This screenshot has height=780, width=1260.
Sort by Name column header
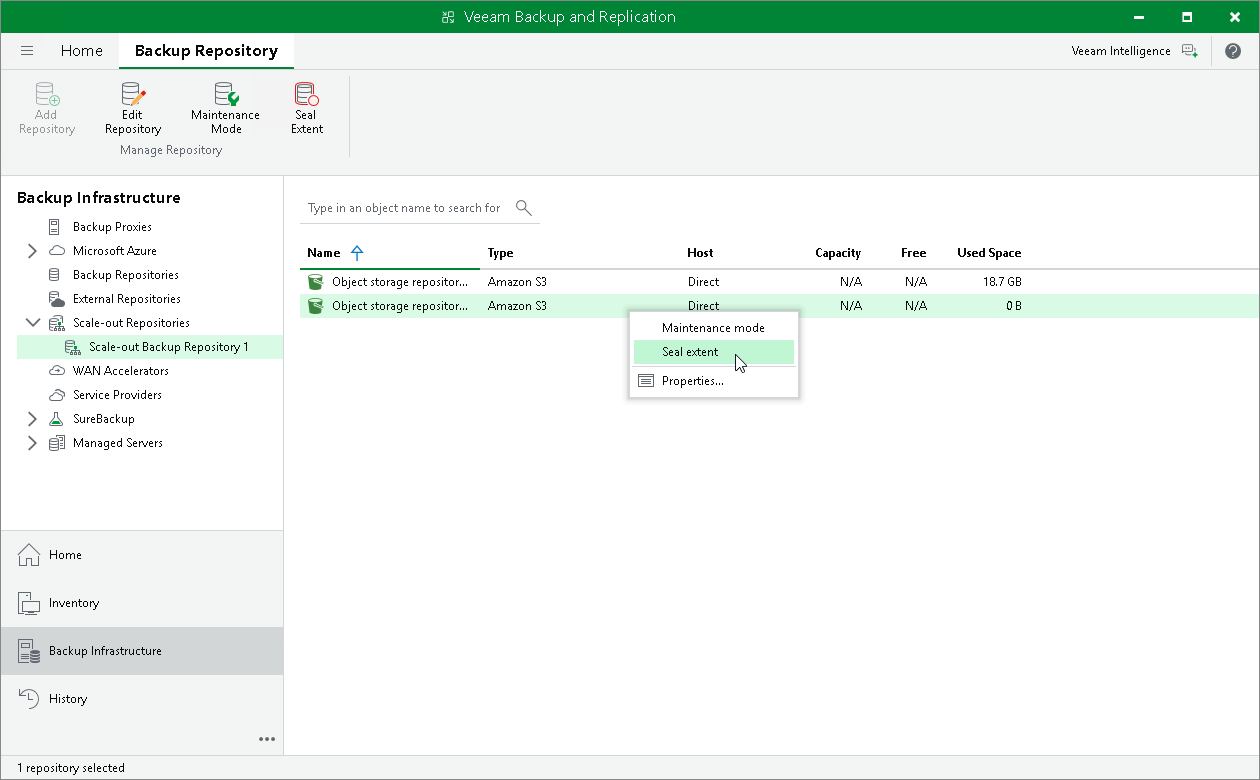[x=324, y=253]
